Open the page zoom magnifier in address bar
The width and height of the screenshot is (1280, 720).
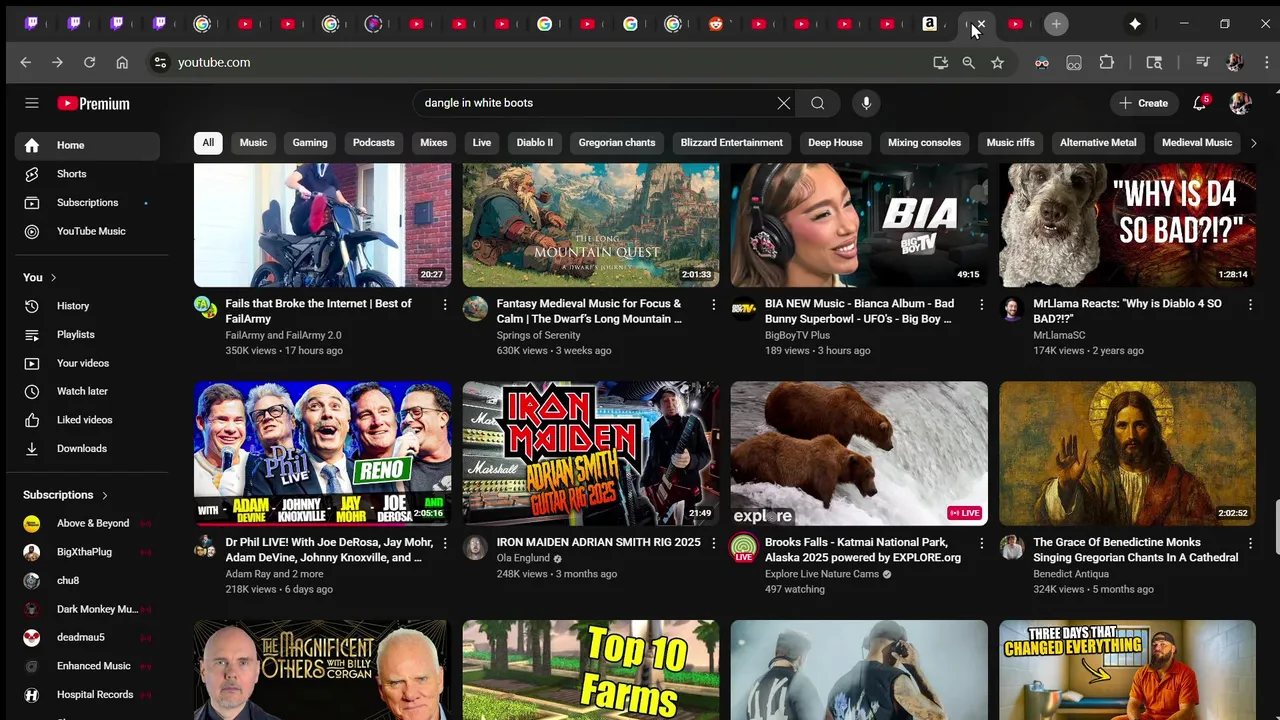tap(968, 62)
